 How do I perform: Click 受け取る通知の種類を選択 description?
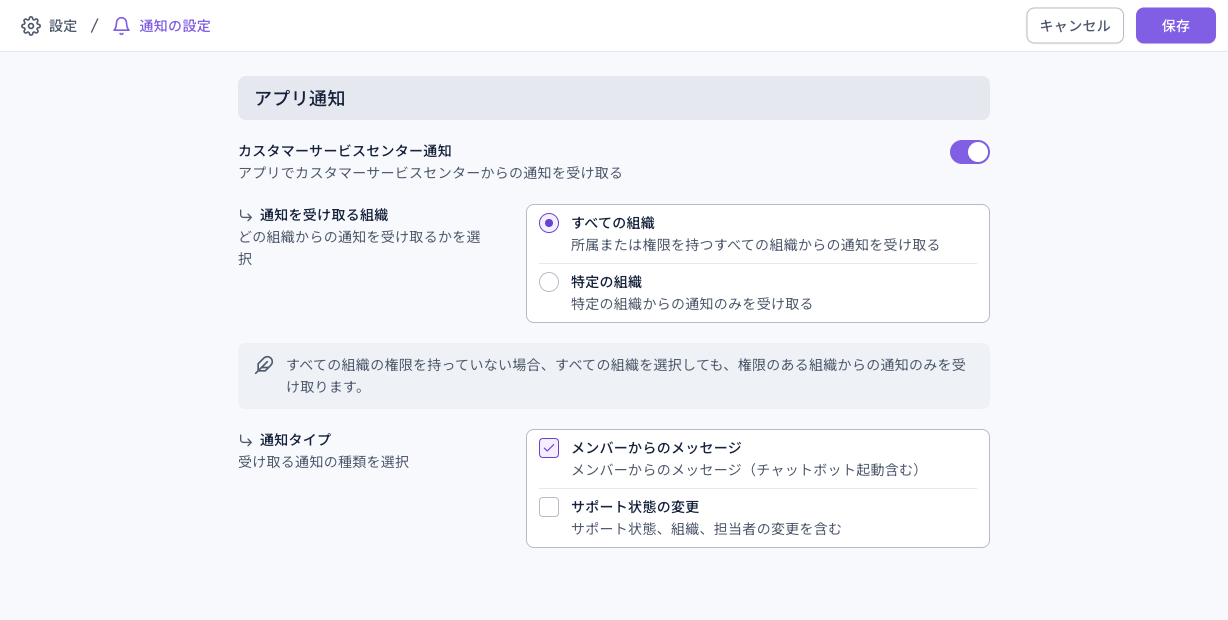[323, 462]
